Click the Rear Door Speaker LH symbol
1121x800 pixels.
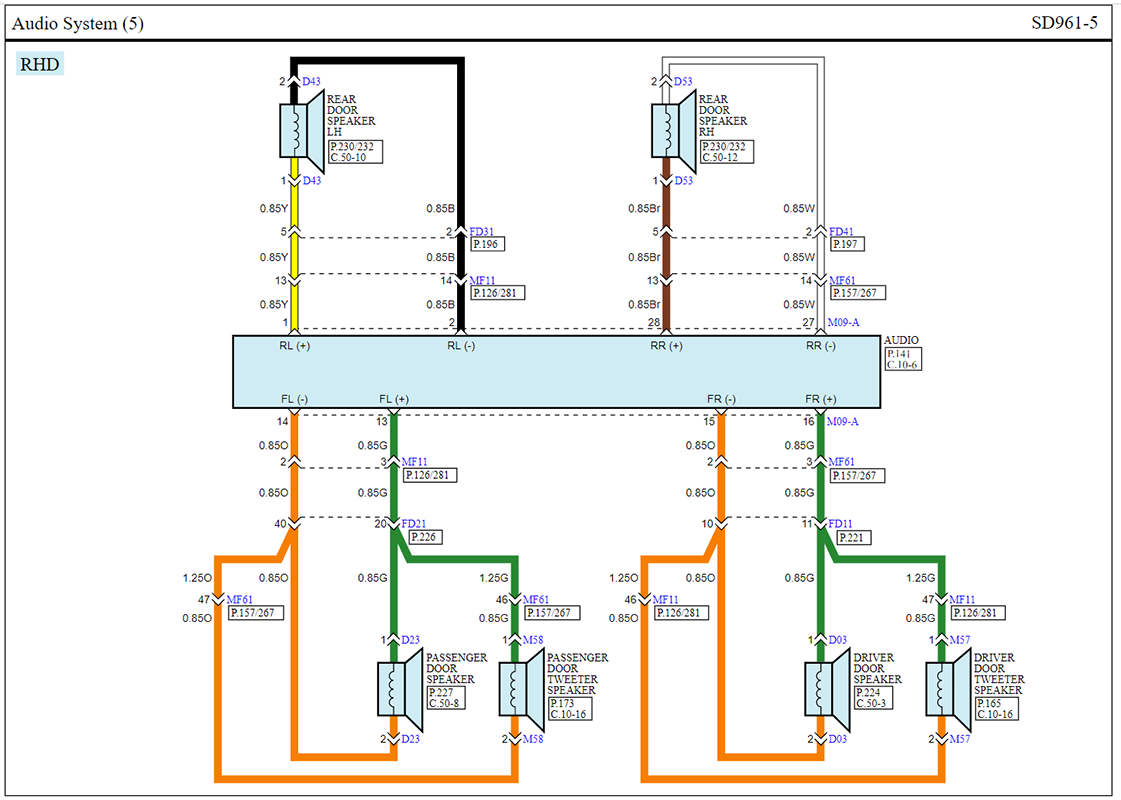[x=302, y=131]
